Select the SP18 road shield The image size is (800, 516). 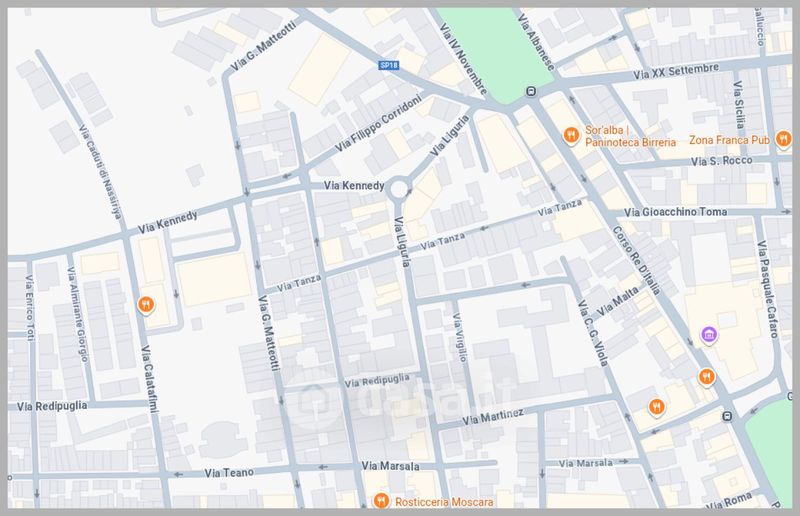pos(389,65)
